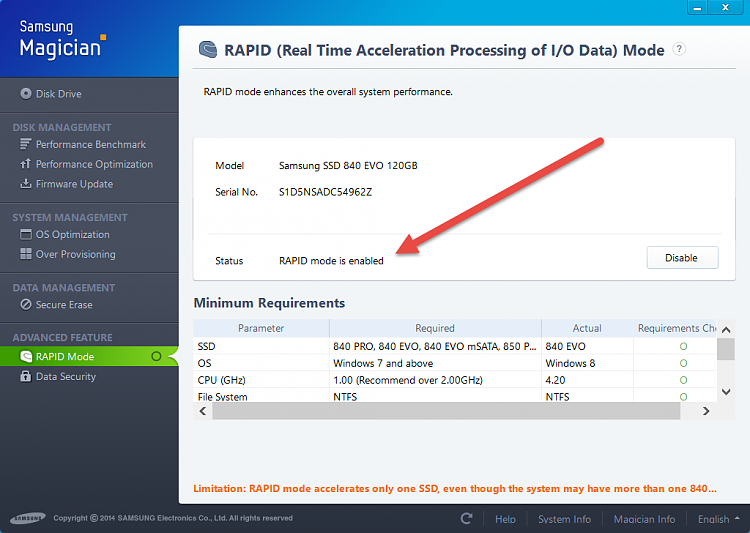This screenshot has height=533, width=750.
Task: Minimize the Samsung Magician window
Action: [698, 7]
